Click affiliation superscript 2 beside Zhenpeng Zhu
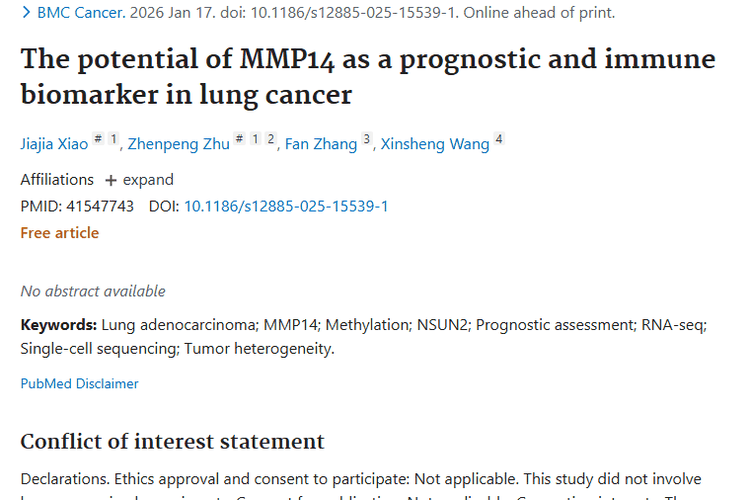Image resolution: width=750 pixels, height=500 pixels. tap(270, 139)
